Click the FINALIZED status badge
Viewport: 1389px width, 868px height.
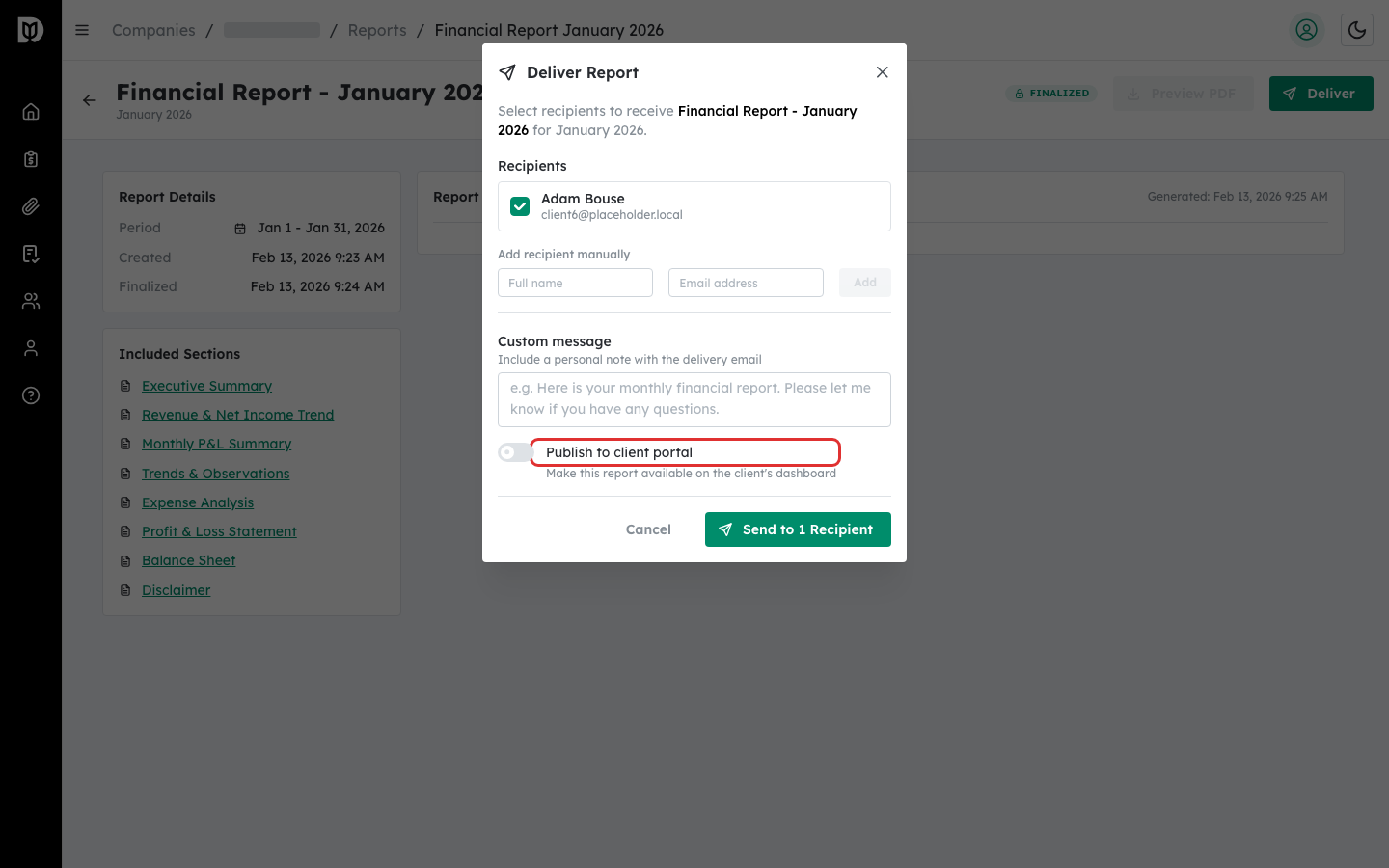pyautogui.click(x=1051, y=93)
